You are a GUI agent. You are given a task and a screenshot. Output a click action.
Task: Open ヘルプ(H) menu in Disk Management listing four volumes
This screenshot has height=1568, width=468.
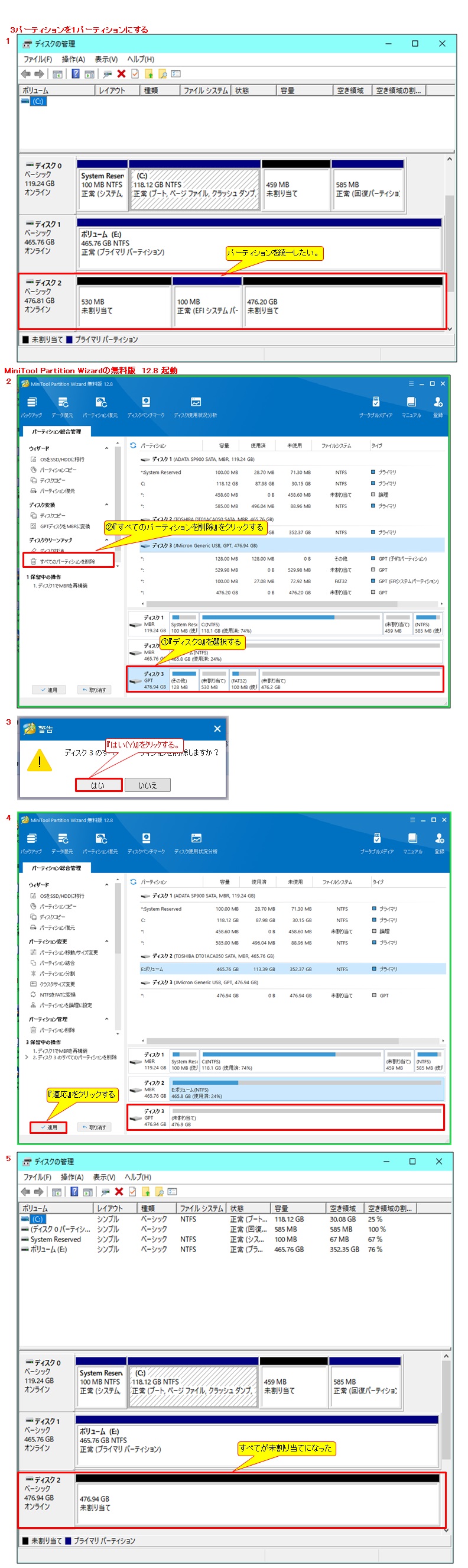[x=138, y=1176]
